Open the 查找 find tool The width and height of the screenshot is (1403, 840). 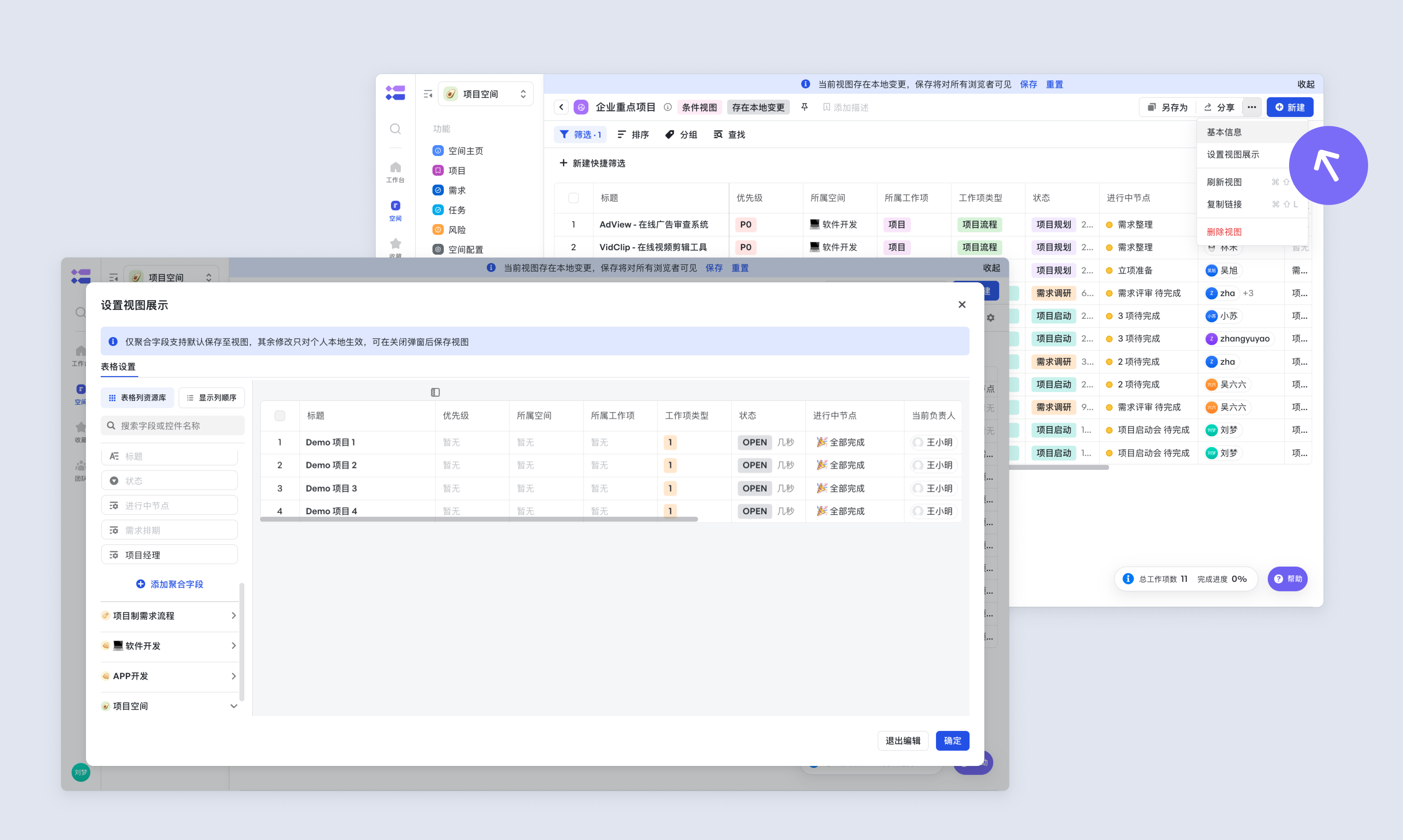click(x=729, y=135)
